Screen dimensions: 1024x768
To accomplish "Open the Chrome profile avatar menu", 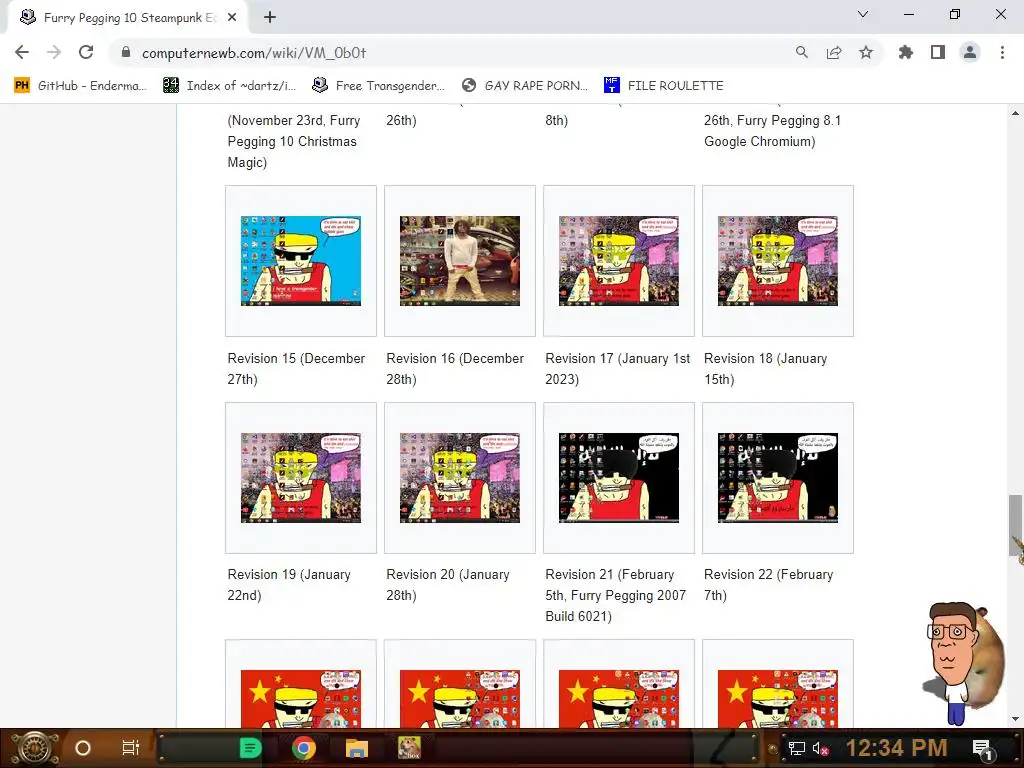I will (970, 52).
